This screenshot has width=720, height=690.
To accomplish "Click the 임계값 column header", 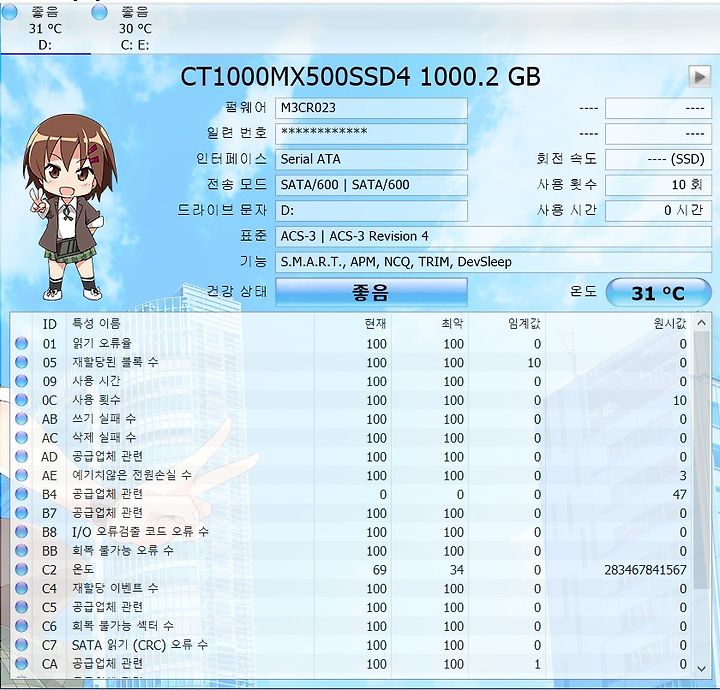I will 507,324.
